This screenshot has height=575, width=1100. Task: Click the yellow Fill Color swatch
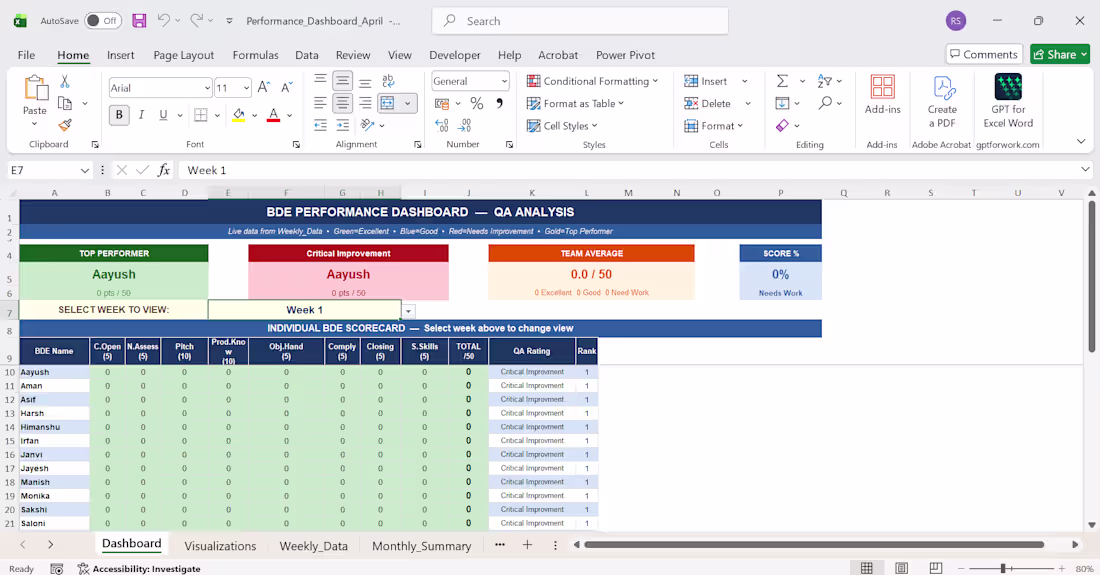pyautogui.click(x=239, y=115)
